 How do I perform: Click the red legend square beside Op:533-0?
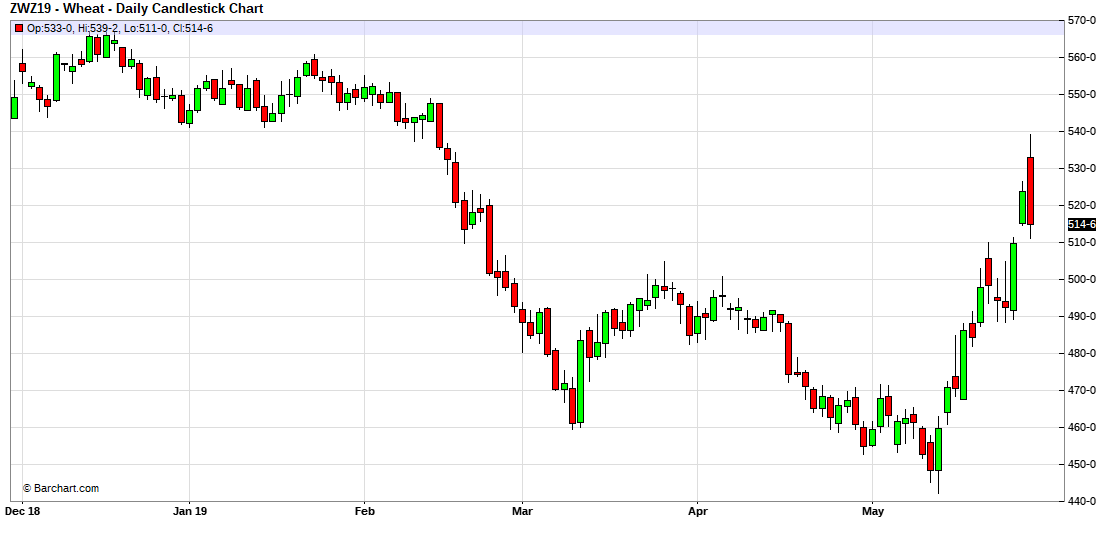18,28
